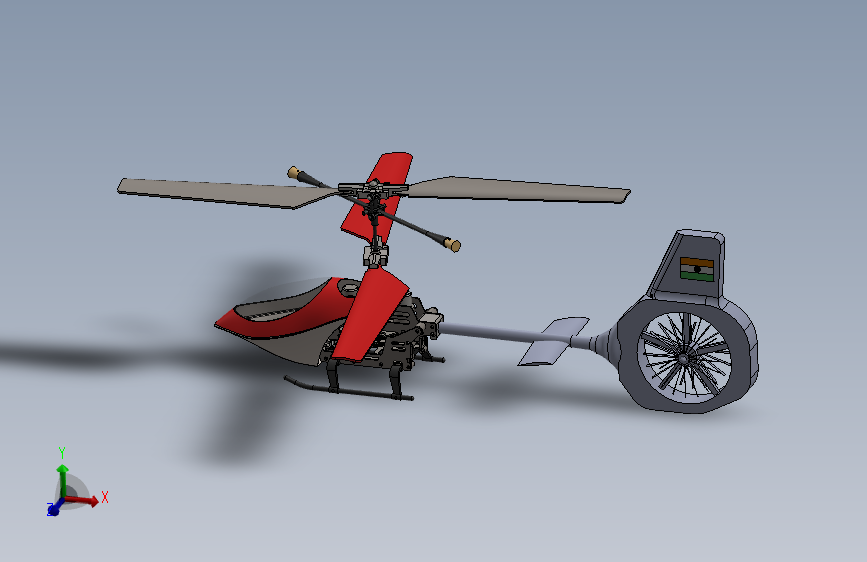Select the gray tail boom tube
The image size is (867, 562).
[x=492, y=334]
